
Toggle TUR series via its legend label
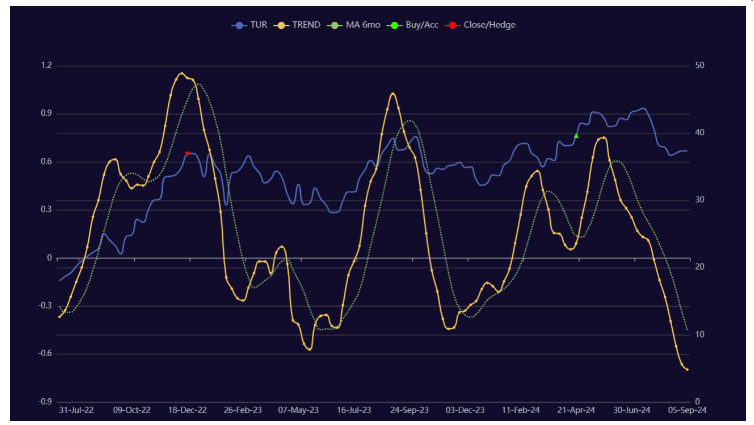pyautogui.click(x=257, y=25)
